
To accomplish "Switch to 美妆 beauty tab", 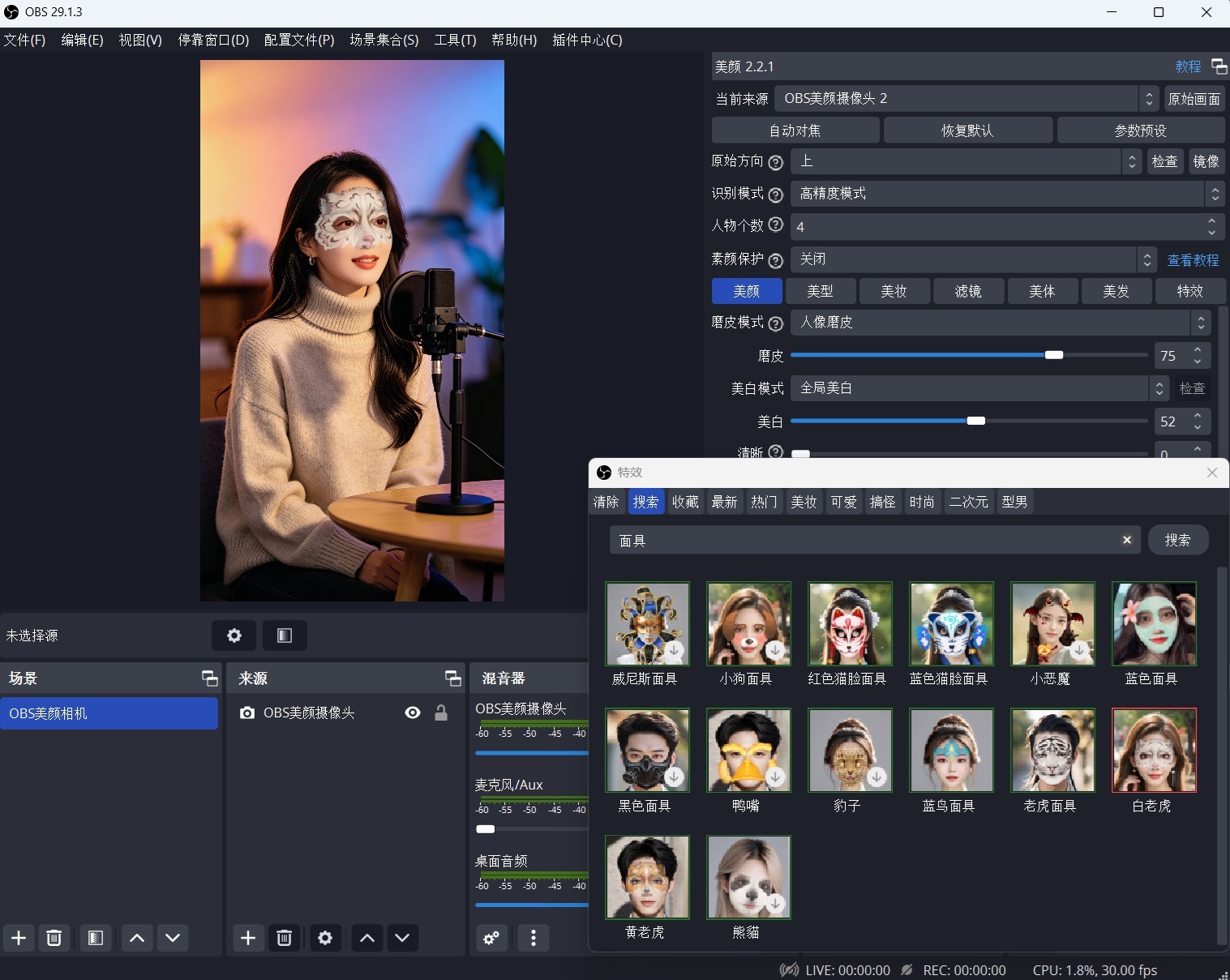I will tap(894, 291).
